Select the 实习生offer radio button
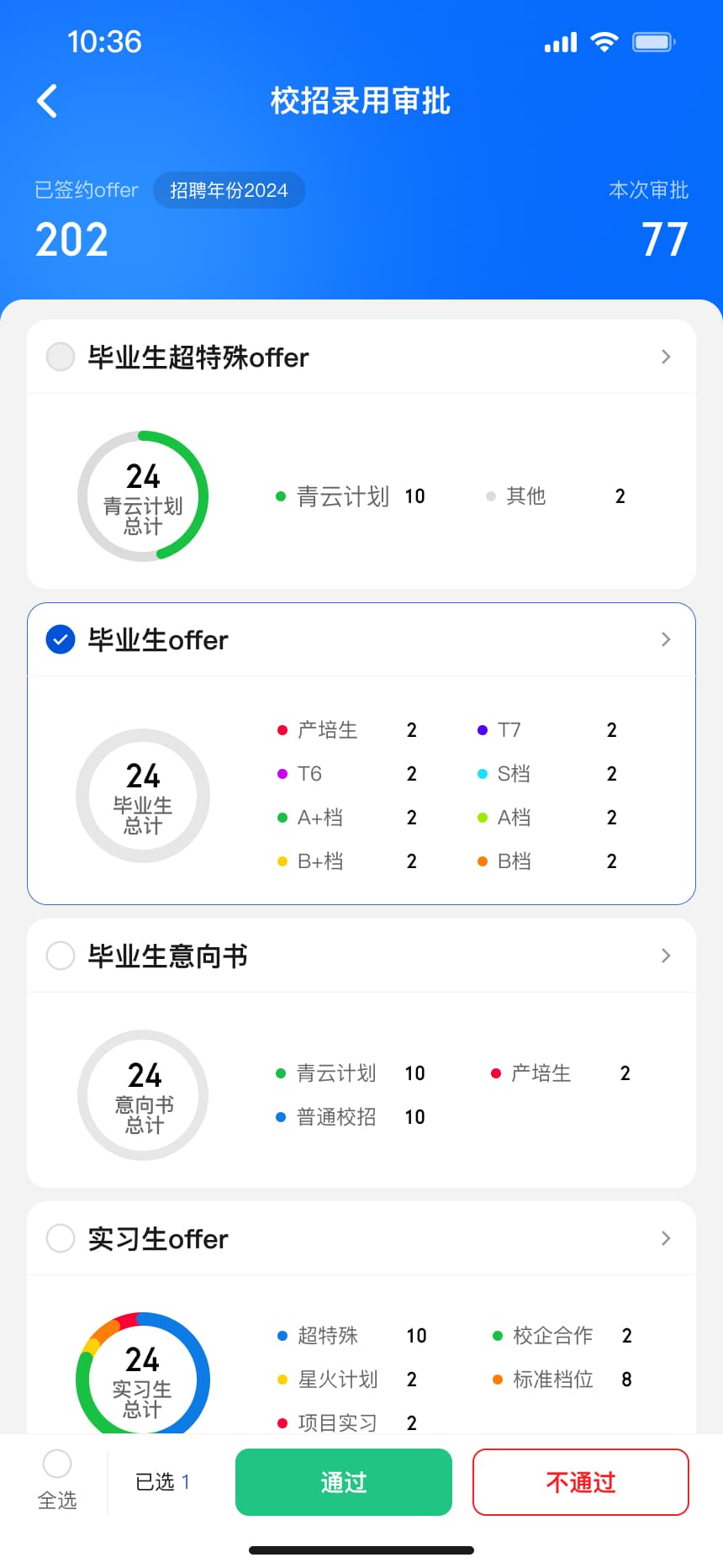 [61, 1238]
